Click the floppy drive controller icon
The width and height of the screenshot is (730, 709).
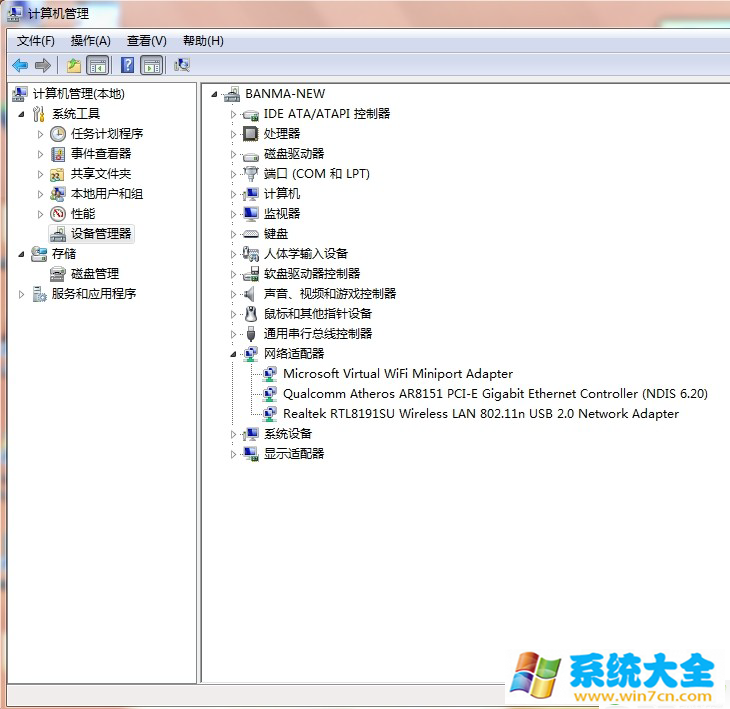pos(251,274)
